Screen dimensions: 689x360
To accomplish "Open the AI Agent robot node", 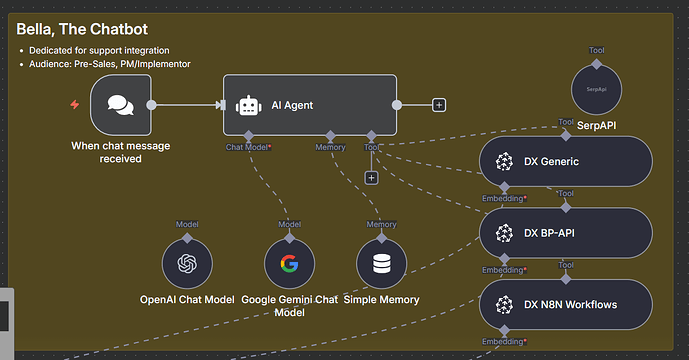I will click(310, 105).
